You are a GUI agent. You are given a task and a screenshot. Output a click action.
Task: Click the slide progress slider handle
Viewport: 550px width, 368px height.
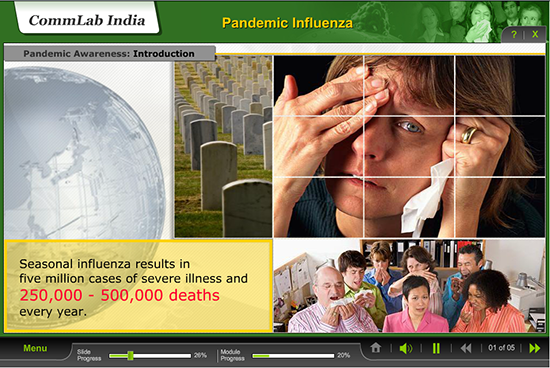130,355
